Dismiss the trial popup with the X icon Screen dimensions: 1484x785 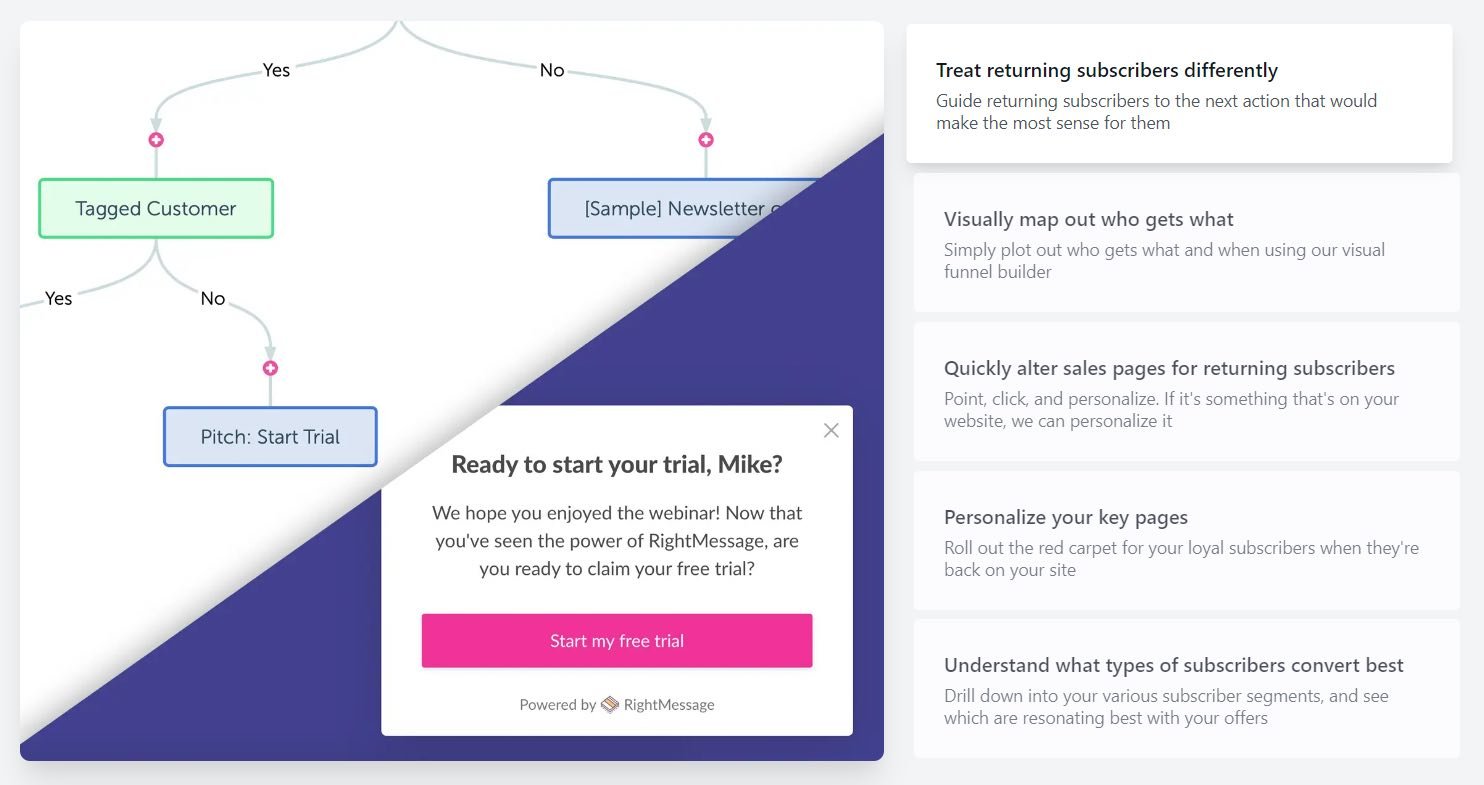pos(831,430)
